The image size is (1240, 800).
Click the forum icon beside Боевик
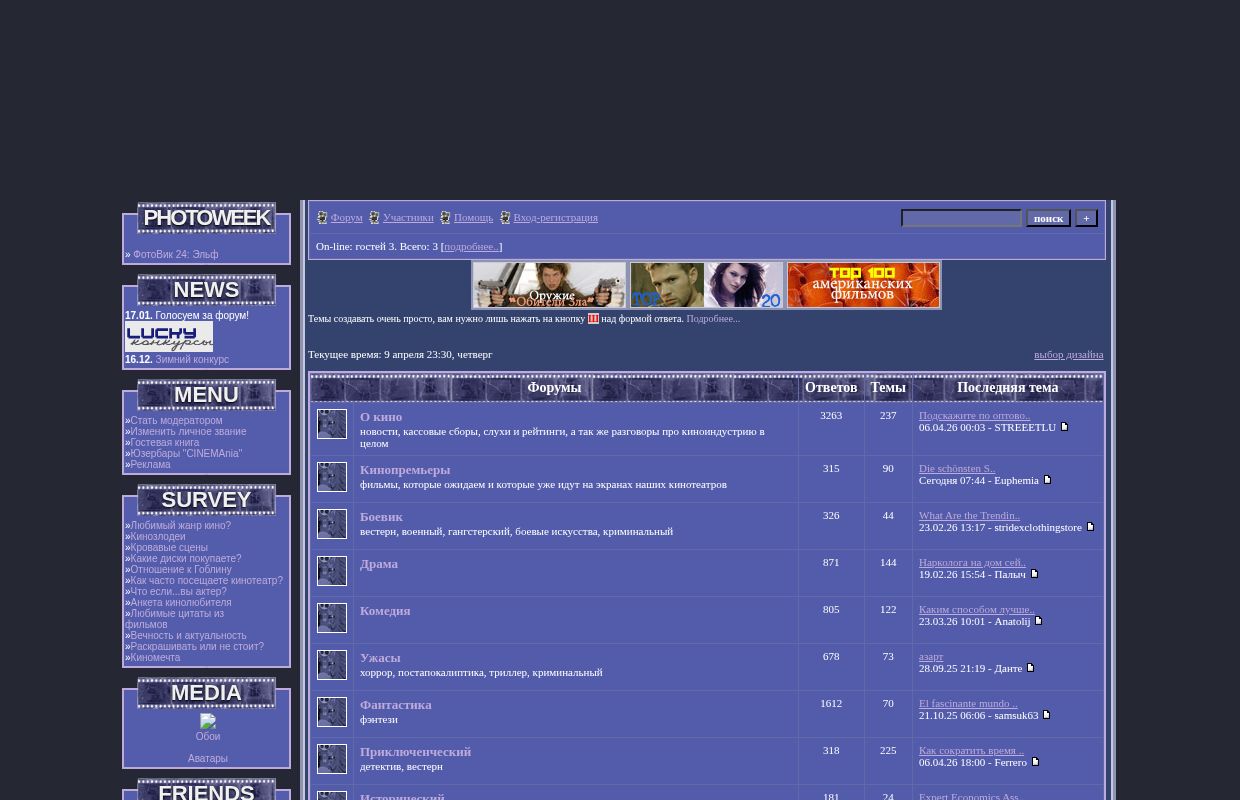click(331, 524)
